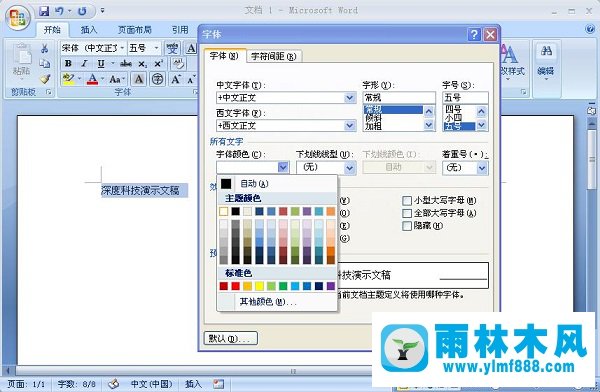Open the 引用 ribbon tab

click(x=180, y=29)
